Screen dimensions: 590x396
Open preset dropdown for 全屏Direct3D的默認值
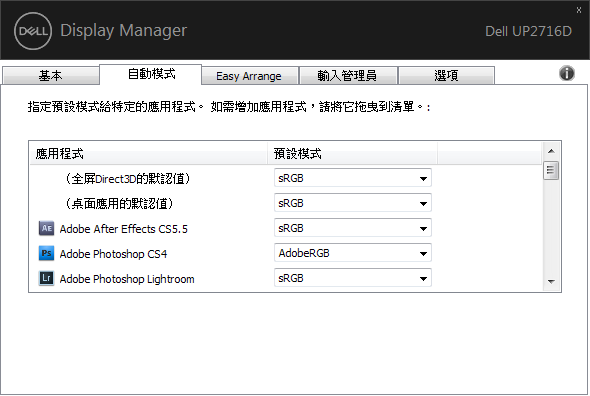(x=353, y=178)
